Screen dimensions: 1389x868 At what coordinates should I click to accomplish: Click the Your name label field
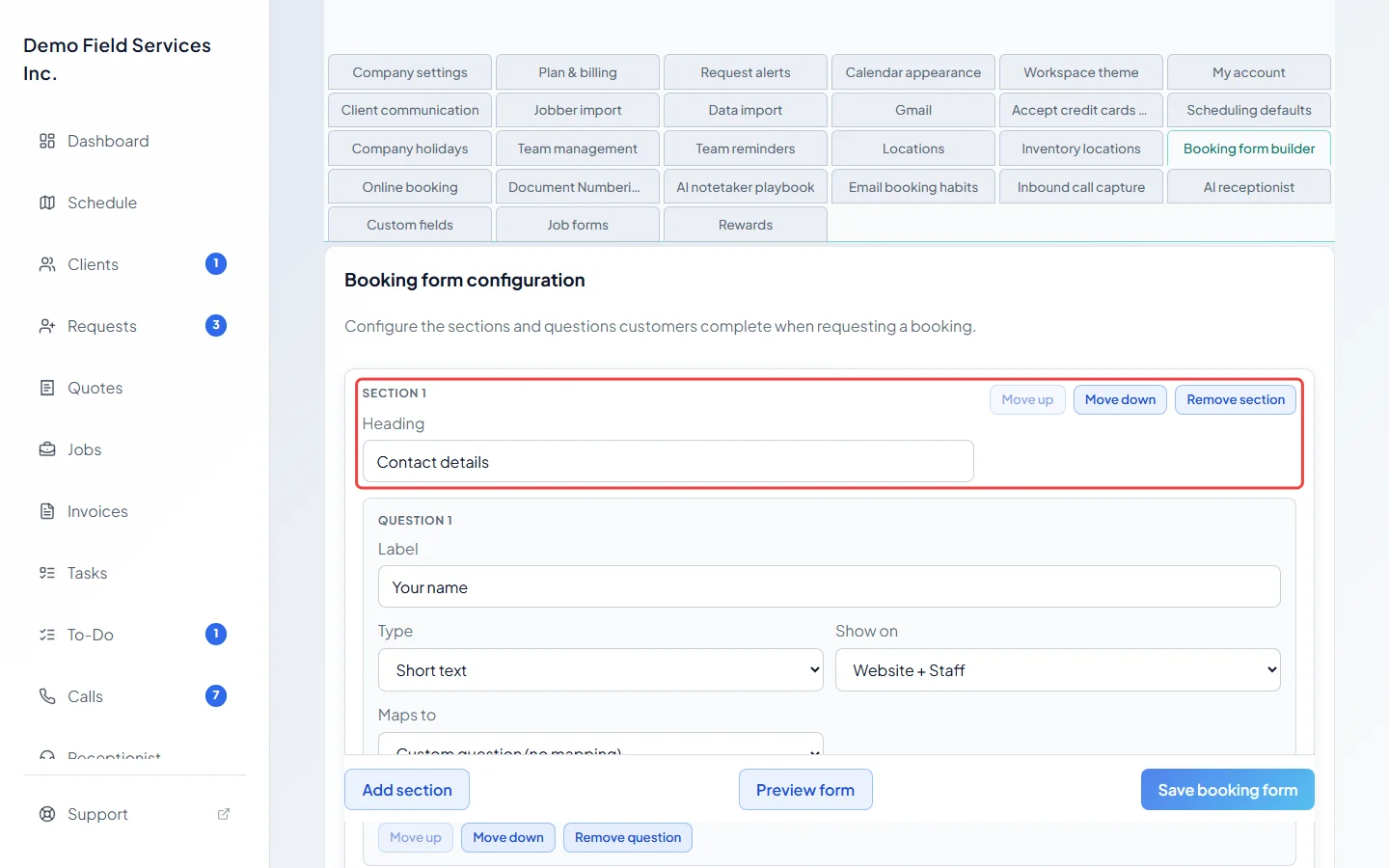pos(830,587)
